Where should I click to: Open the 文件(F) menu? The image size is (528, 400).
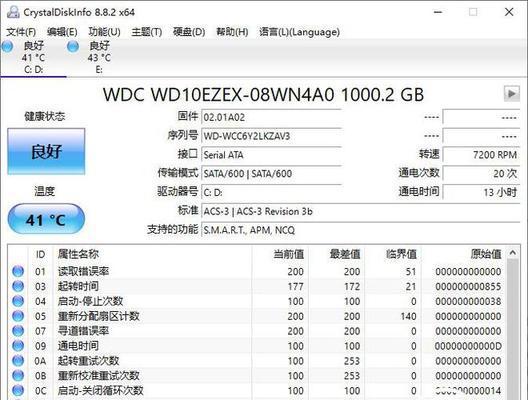pyautogui.click(x=21, y=32)
